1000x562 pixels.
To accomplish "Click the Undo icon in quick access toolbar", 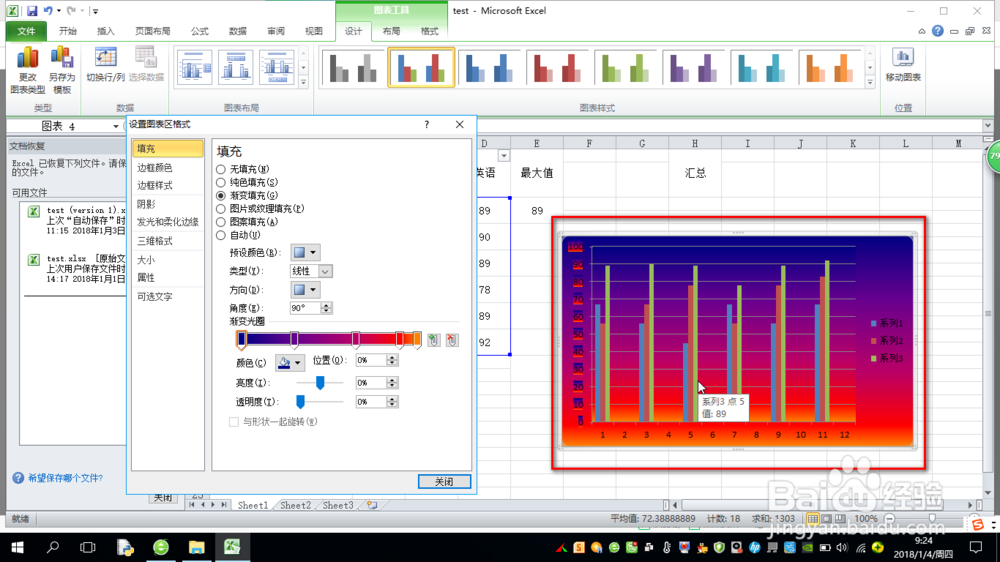I will (48, 11).
